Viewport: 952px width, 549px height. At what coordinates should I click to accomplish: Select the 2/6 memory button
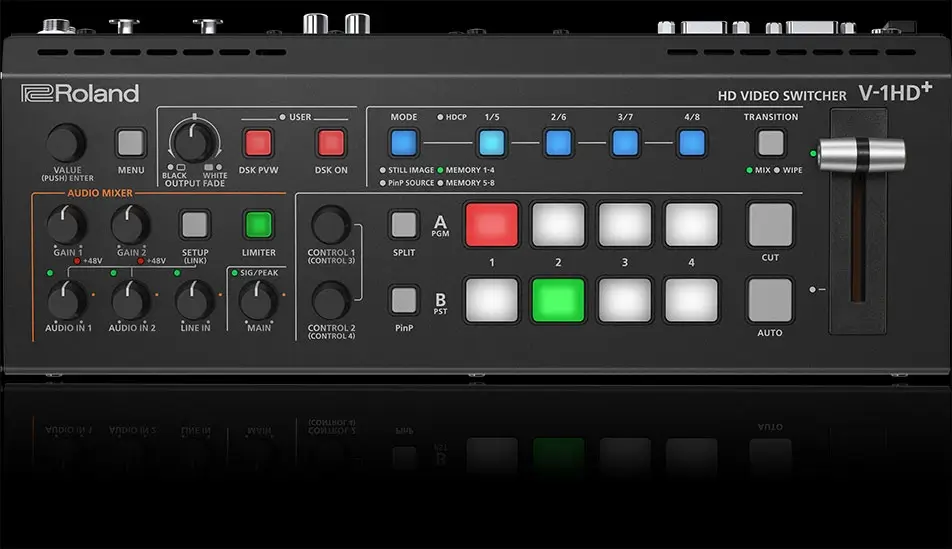point(558,143)
